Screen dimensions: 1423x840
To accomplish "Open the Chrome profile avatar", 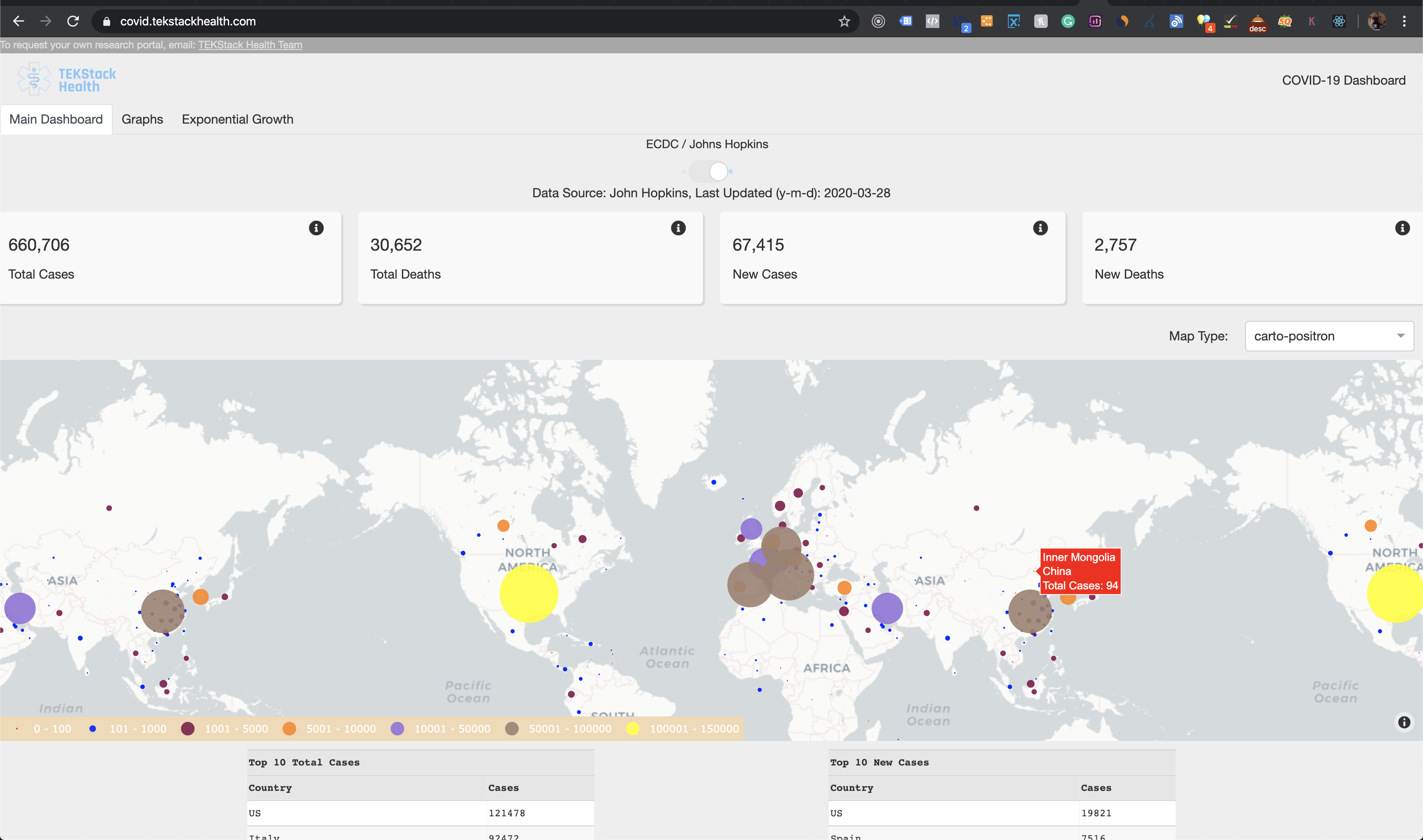I will coord(1377,21).
